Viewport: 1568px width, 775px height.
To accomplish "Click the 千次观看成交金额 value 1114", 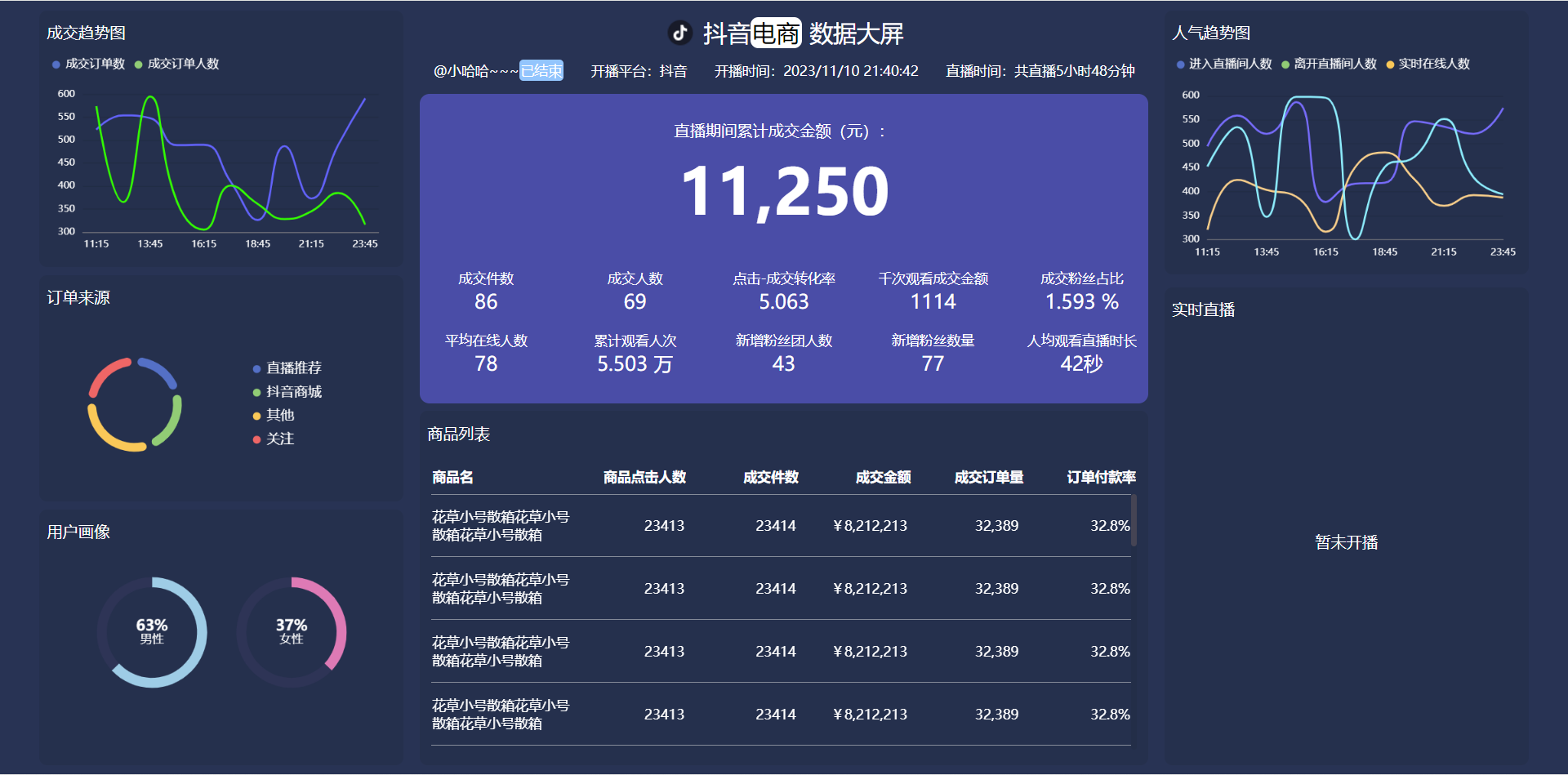I will click(x=933, y=302).
